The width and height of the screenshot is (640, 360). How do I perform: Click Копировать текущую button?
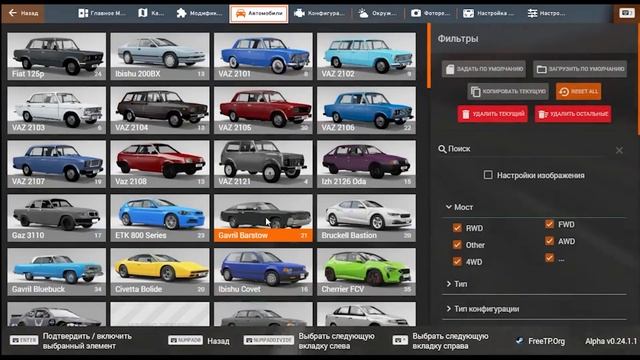coord(508,91)
